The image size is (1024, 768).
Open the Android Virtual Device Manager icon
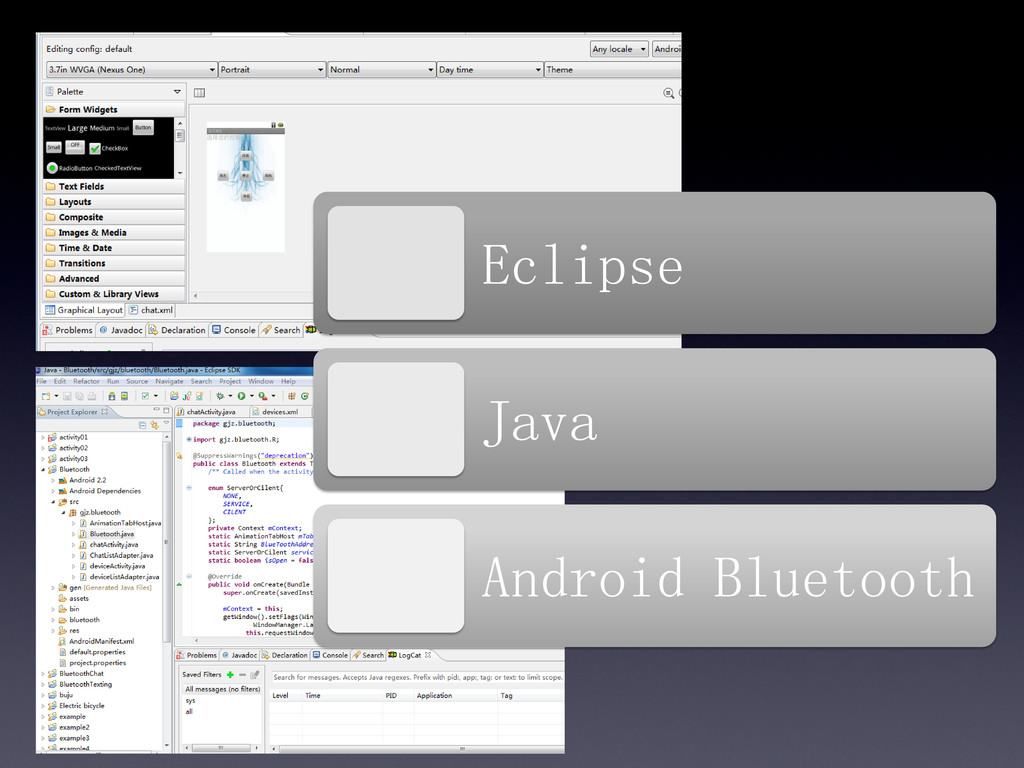point(124,396)
